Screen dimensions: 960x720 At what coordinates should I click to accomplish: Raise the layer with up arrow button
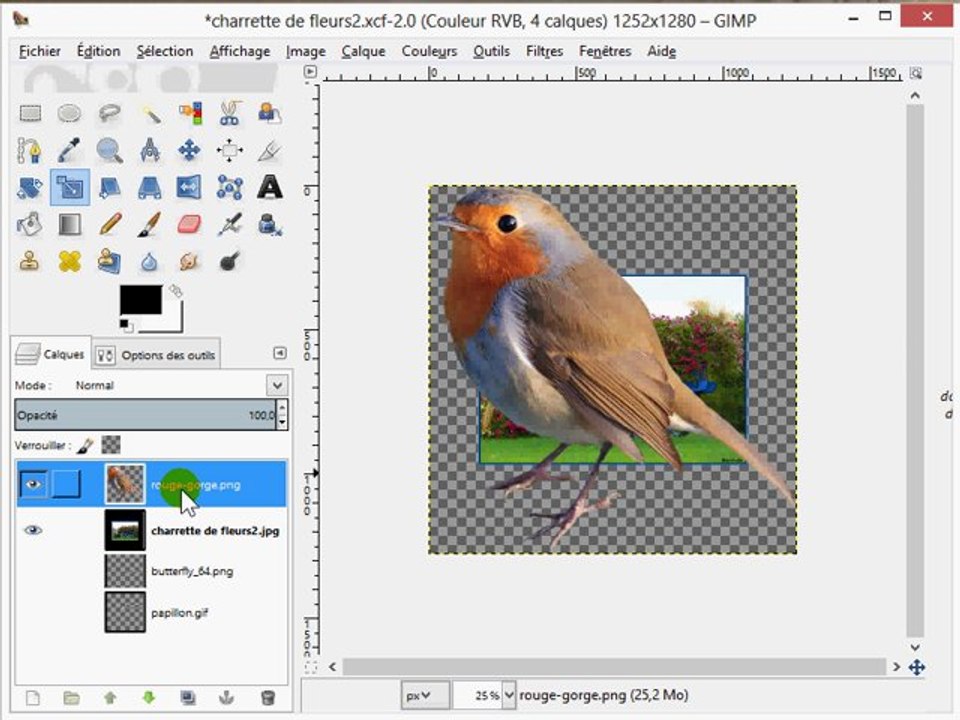point(110,698)
